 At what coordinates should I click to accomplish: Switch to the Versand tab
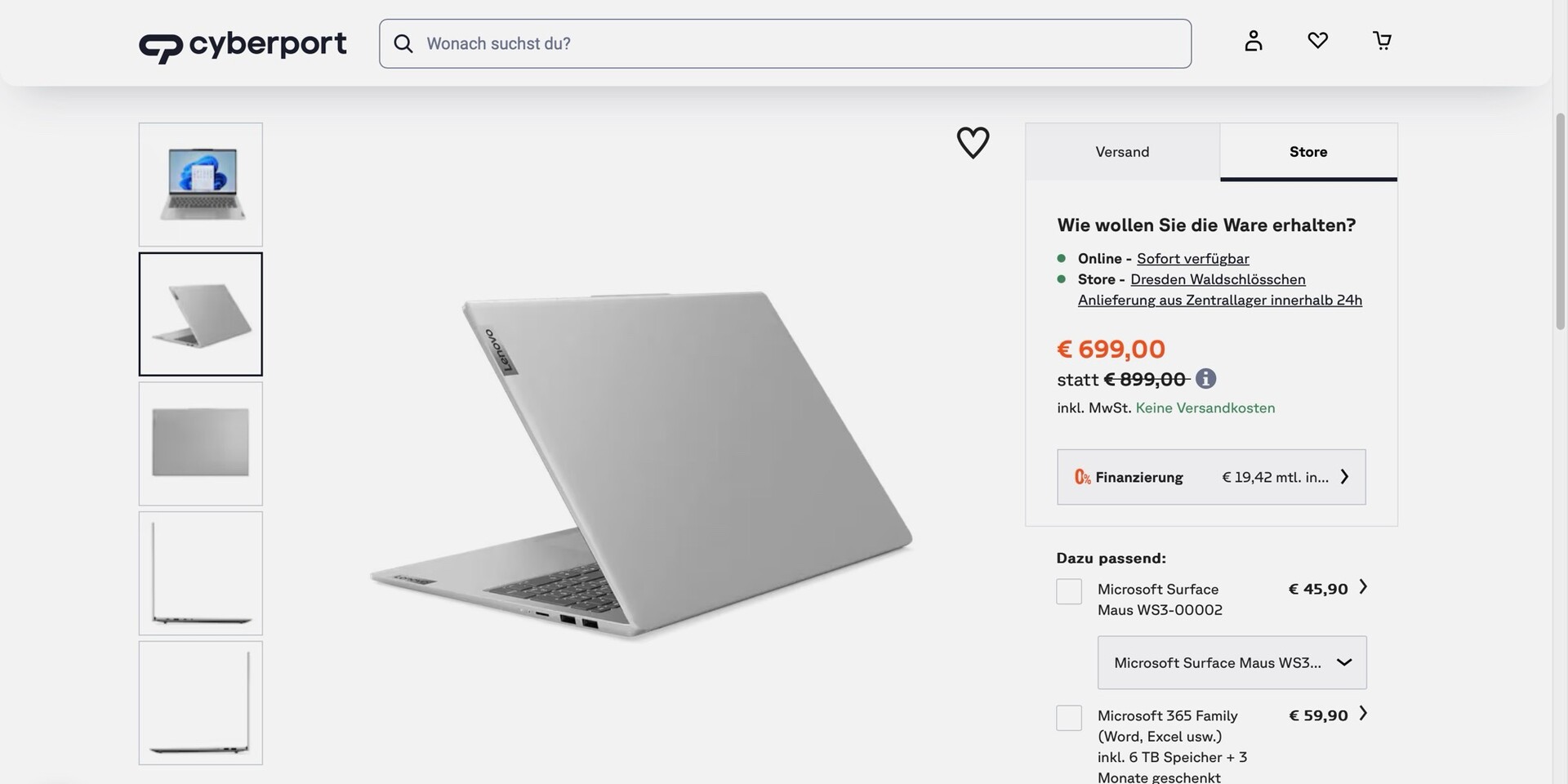pyautogui.click(x=1122, y=152)
